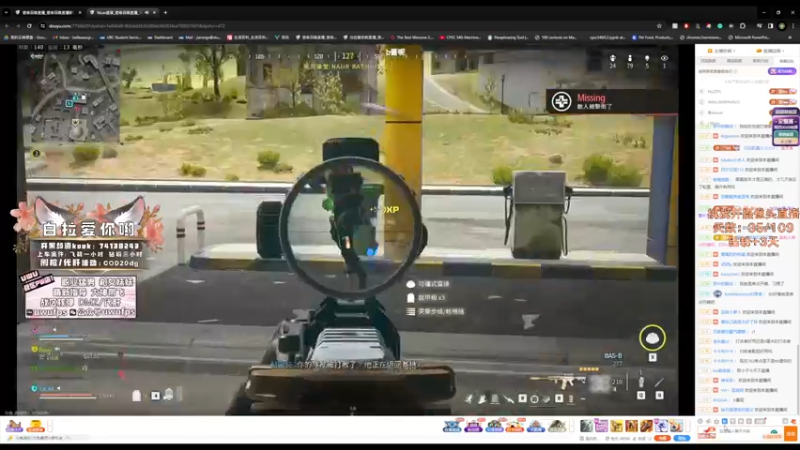Go back with the browser back arrow
800x450 pixels.
[x=7, y=26]
